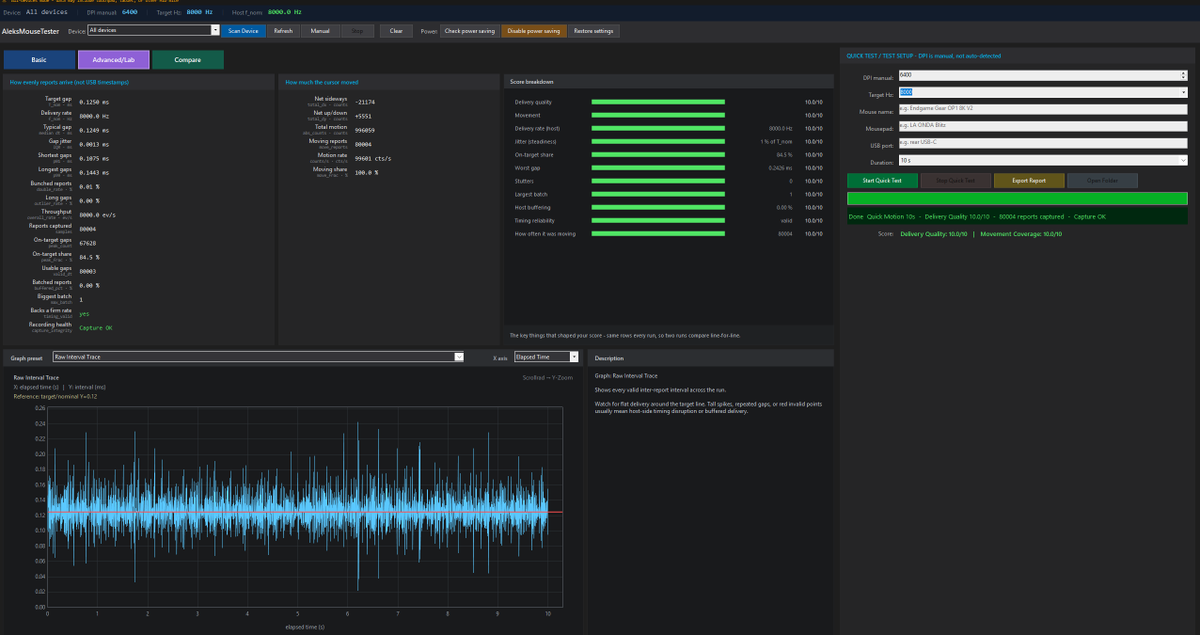Click the Export Report button

pyautogui.click(x=1028, y=181)
